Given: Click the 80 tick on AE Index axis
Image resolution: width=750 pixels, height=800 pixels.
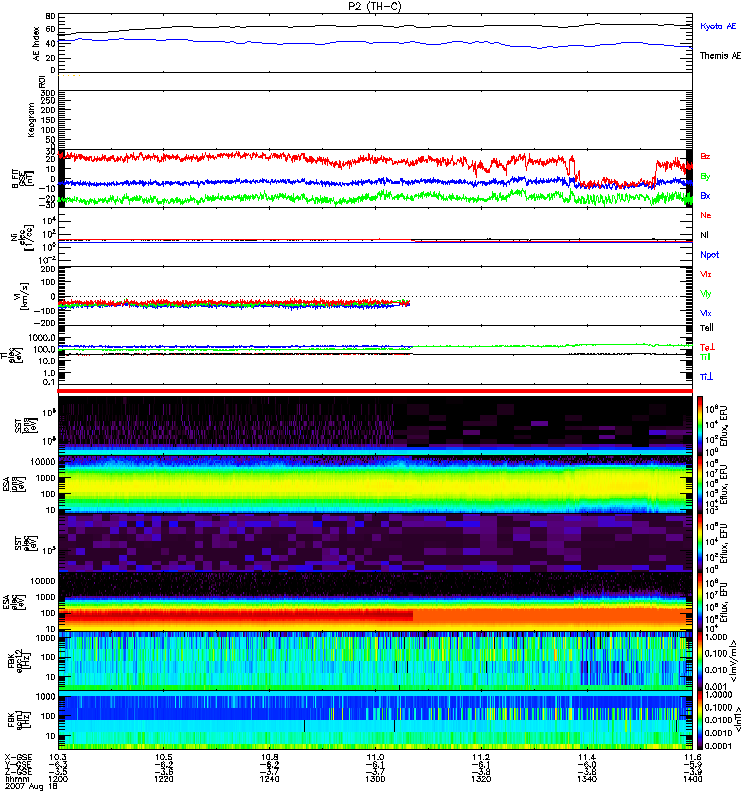Looking at the screenshot, I should 50,16.
